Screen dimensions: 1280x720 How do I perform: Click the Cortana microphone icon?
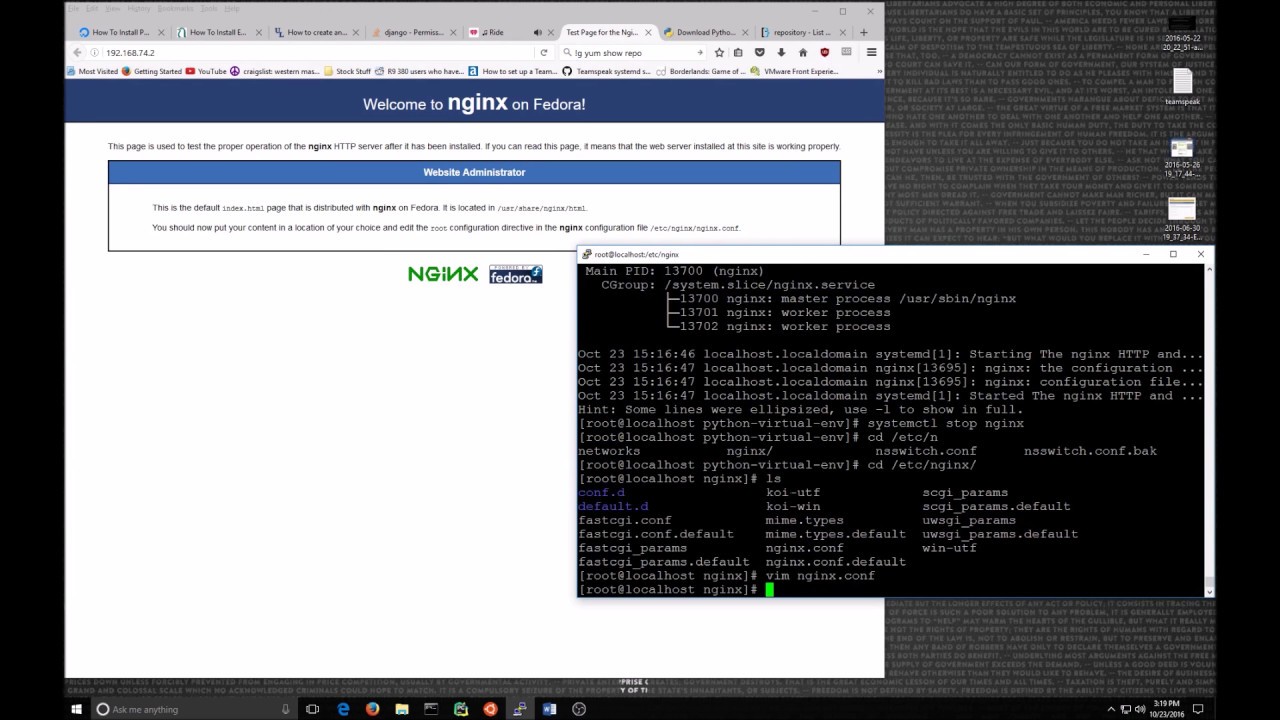285,709
